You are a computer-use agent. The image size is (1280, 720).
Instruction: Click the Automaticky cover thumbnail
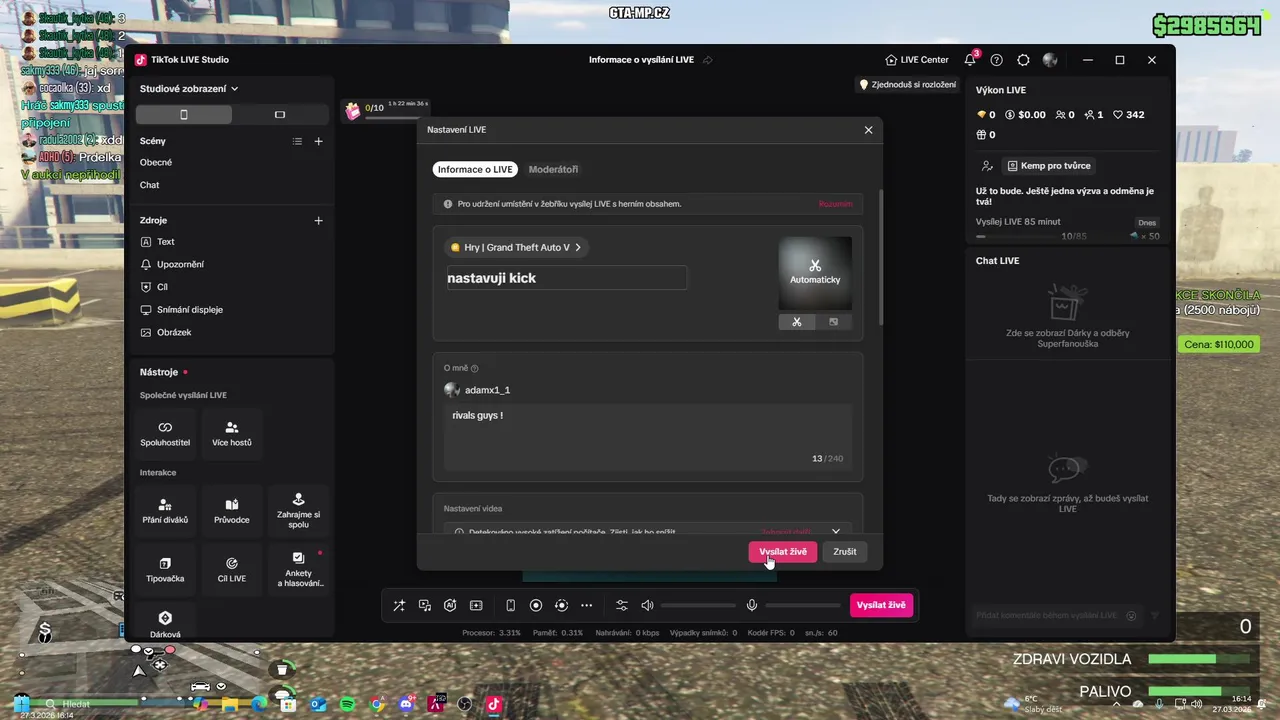coord(815,273)
